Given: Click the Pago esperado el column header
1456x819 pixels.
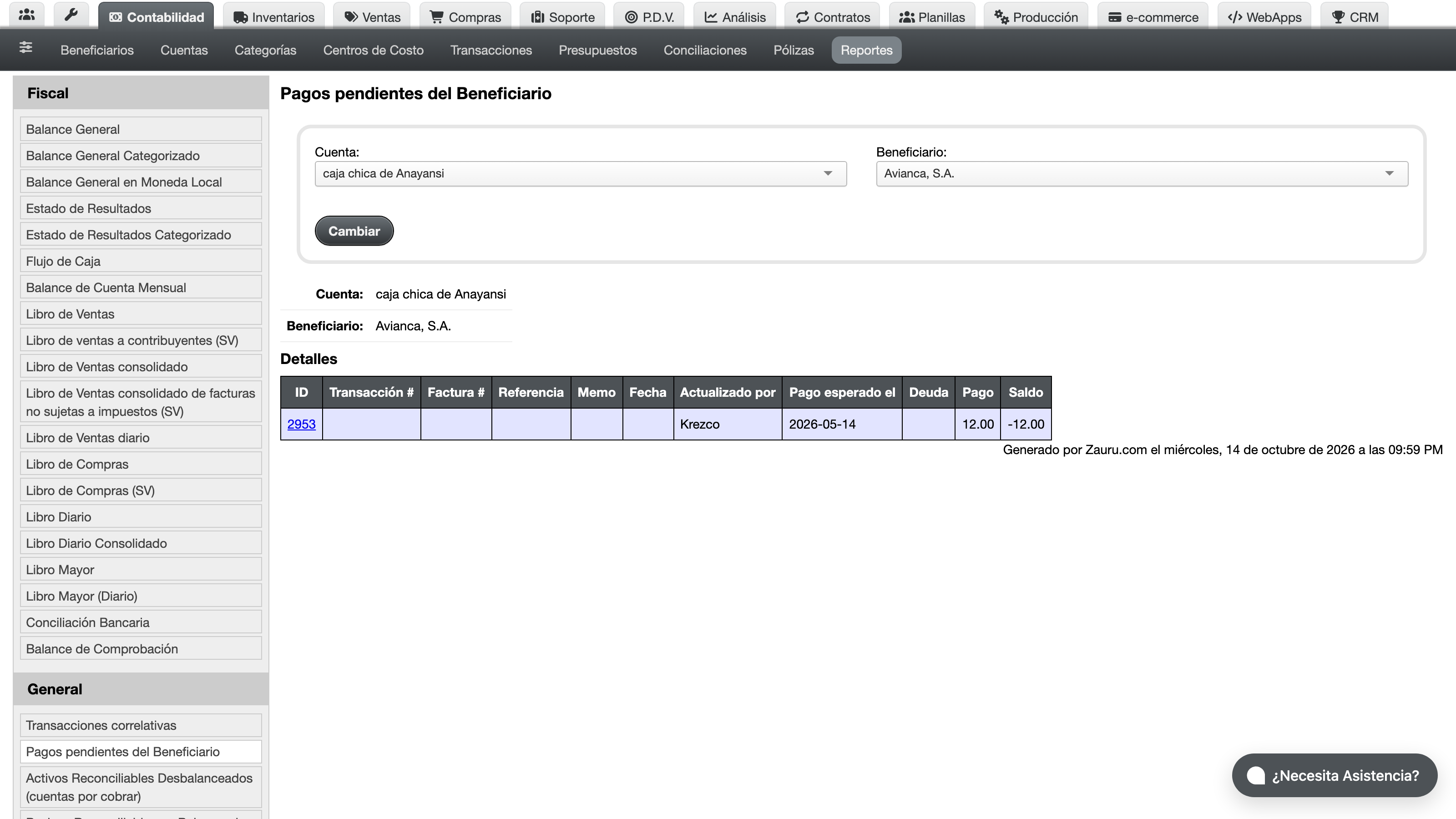Looking at the screenshot, I should tap(842, 392).
